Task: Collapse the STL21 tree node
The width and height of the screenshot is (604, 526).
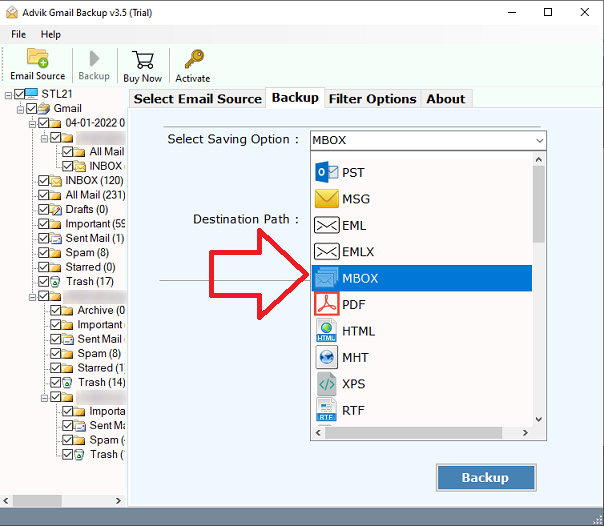Action: coord(8,95)
